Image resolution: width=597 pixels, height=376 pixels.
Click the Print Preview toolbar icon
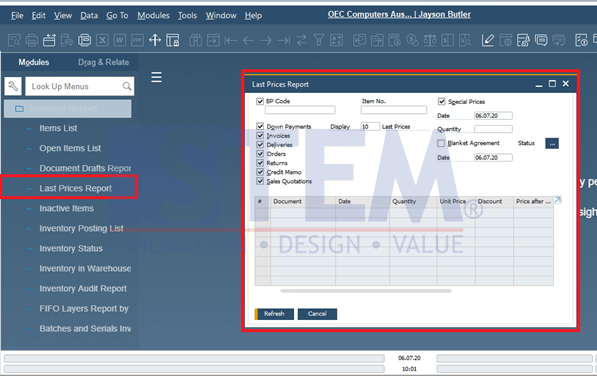tap(14, 40)
